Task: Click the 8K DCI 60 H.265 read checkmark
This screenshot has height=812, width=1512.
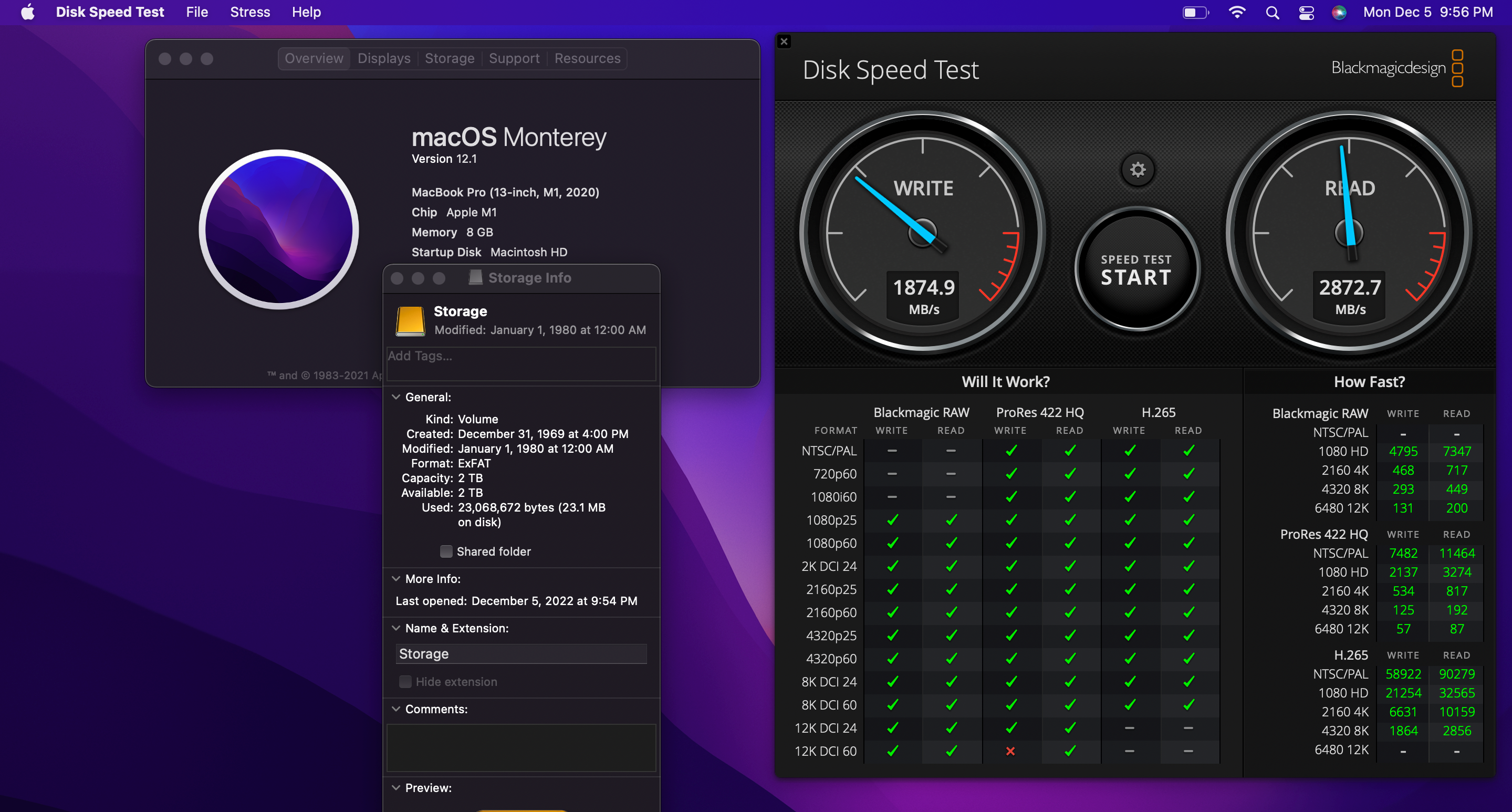Action: pos(1188,705)
